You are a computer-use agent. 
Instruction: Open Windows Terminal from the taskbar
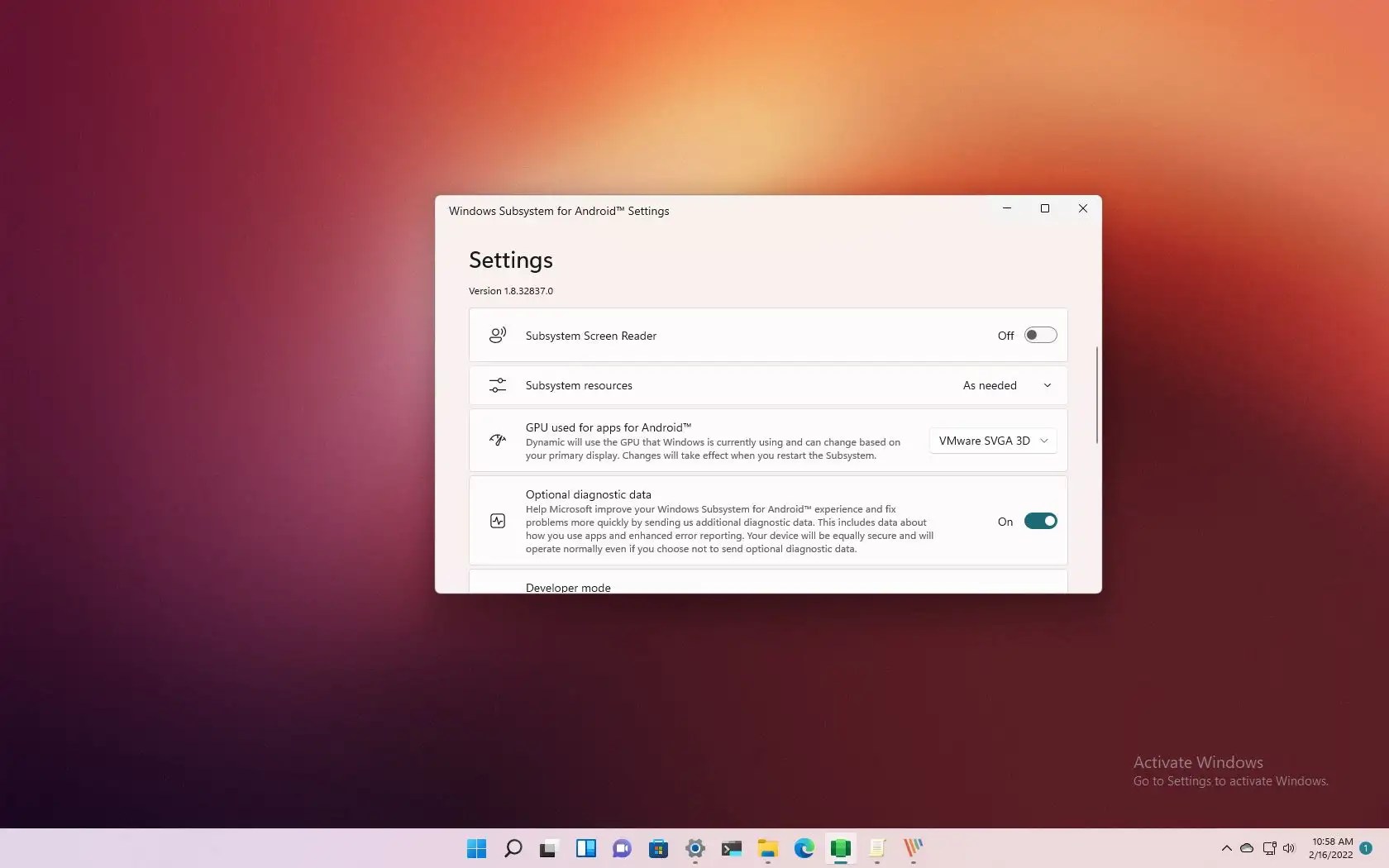731,849
